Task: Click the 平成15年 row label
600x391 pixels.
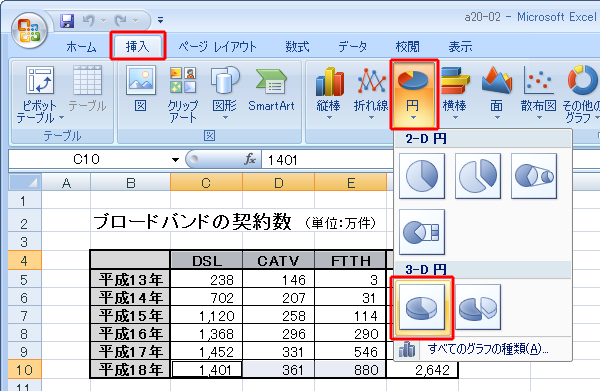Action: [x=130, y=315]
